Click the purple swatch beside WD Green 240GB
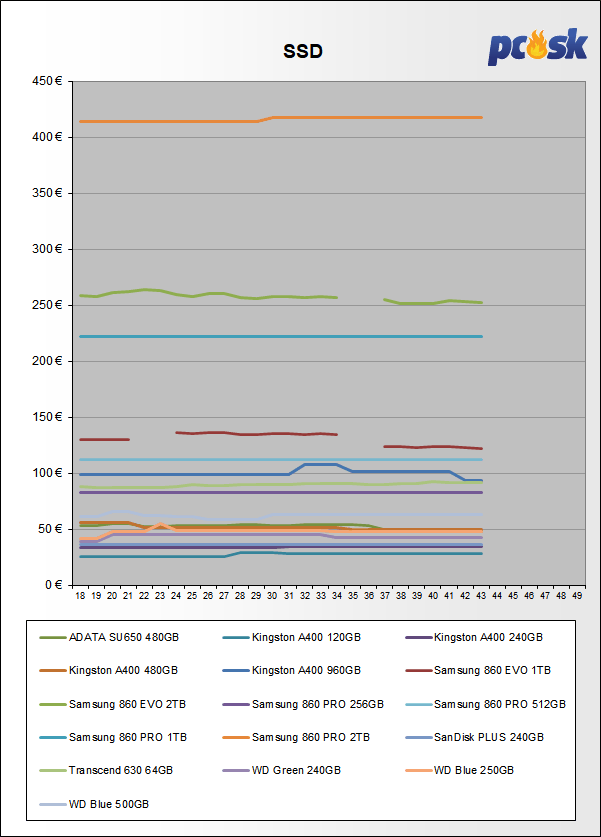 click(236, 771)
